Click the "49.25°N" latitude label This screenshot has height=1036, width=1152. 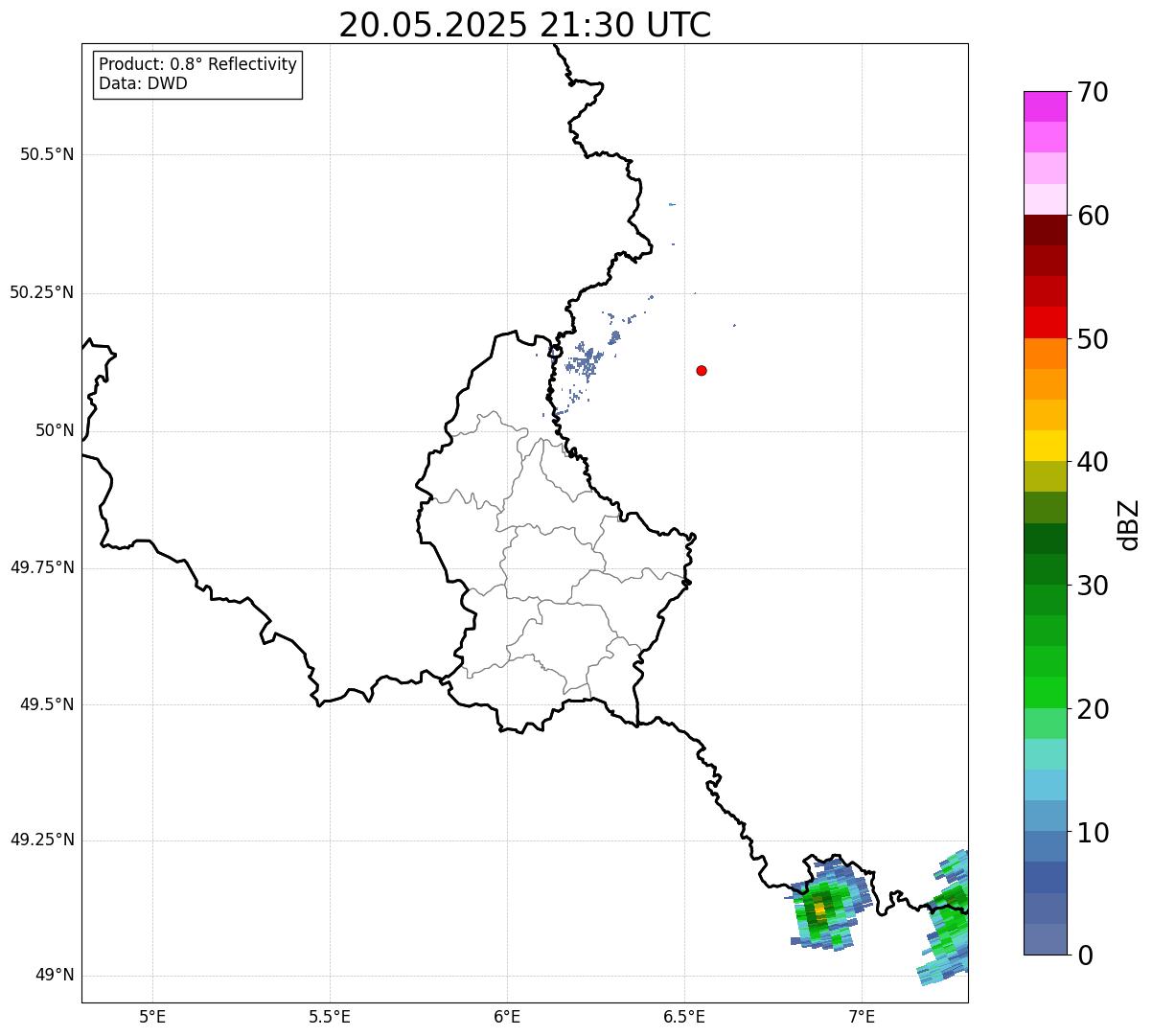42,840
